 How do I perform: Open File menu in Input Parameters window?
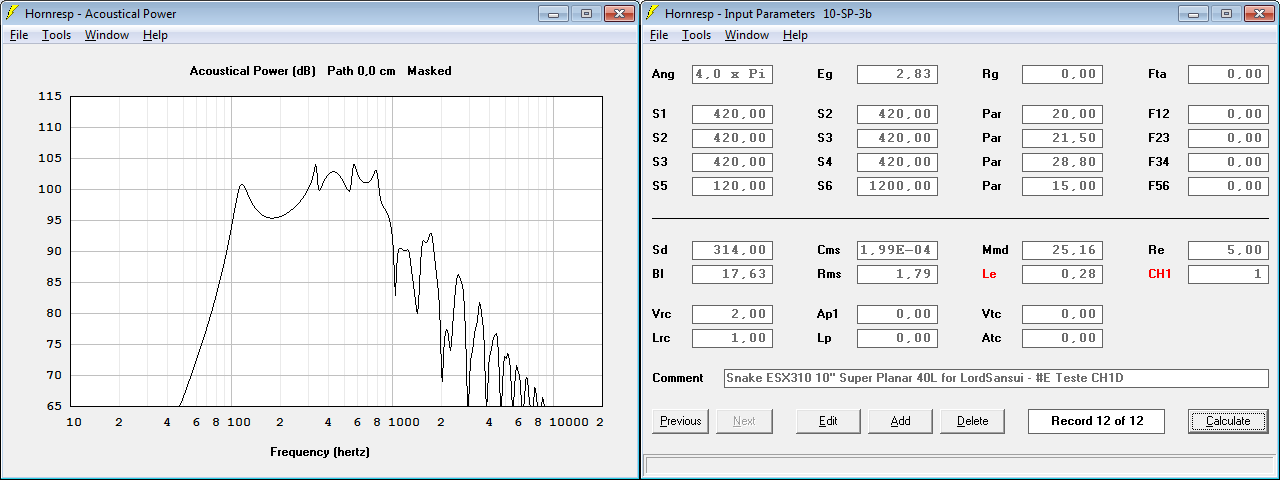[x=659, y=35]
